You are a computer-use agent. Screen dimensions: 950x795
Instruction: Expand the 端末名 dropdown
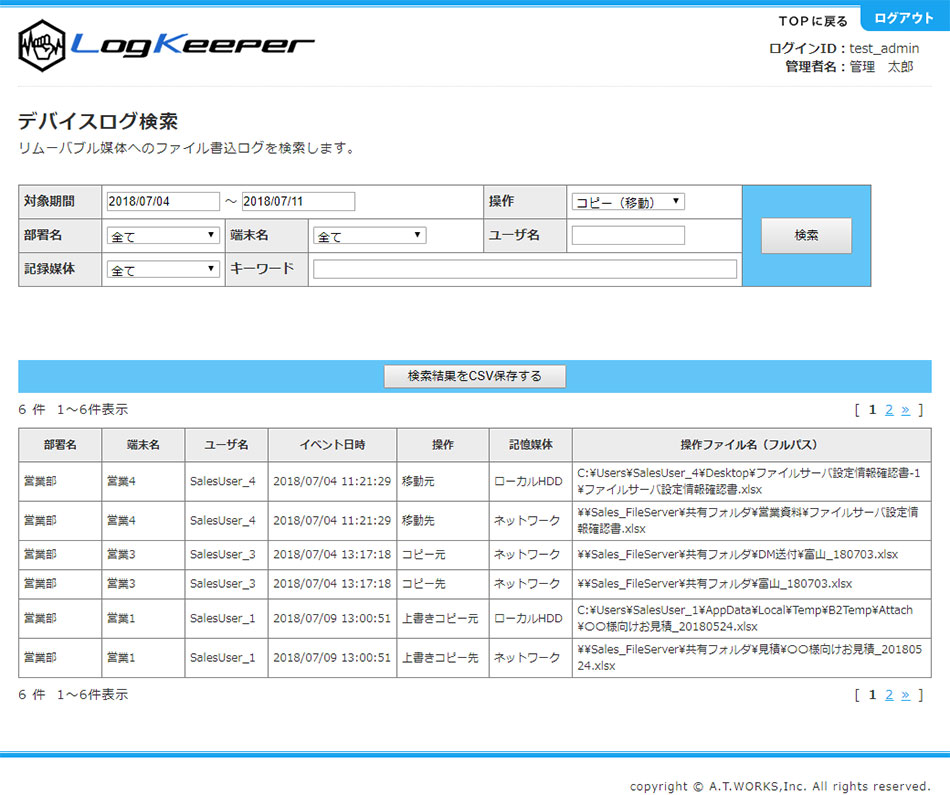pyautogui.click(x=369, y=236)
